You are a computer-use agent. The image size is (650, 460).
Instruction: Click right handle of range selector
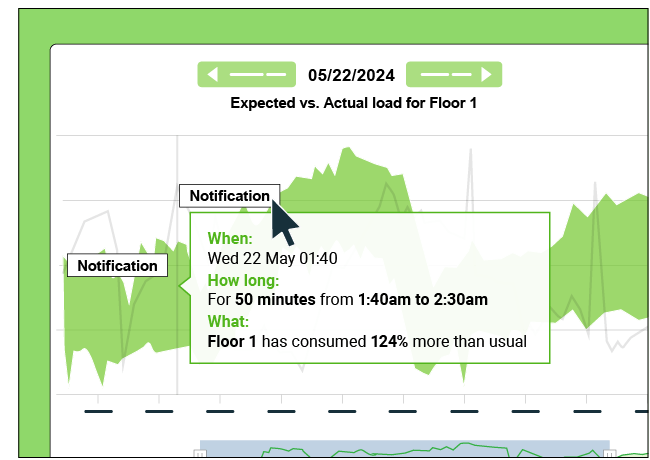(x=610, y=454)
